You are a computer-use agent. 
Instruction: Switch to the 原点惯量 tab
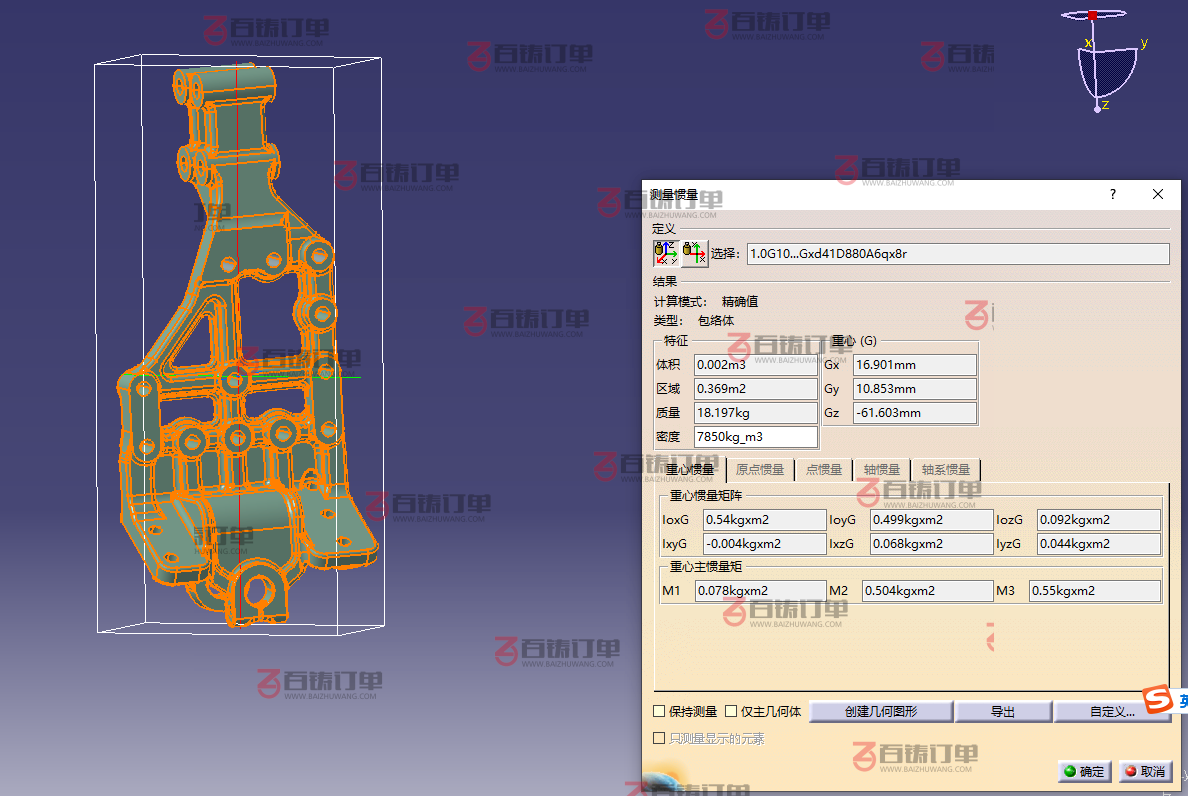(759, 469)
